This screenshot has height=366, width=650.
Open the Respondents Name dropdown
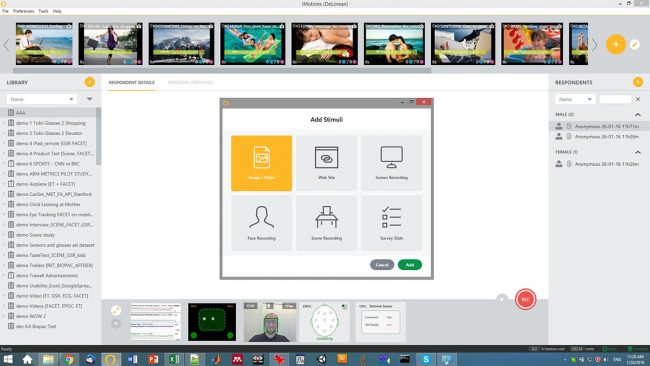coord(575,99)
